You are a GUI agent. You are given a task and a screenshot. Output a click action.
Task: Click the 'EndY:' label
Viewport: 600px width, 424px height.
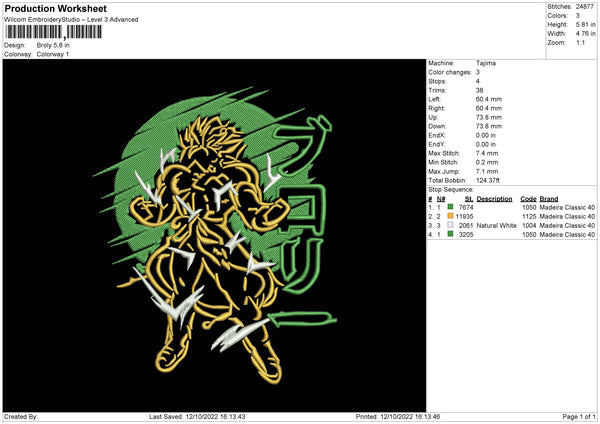[x=437, y=144]
